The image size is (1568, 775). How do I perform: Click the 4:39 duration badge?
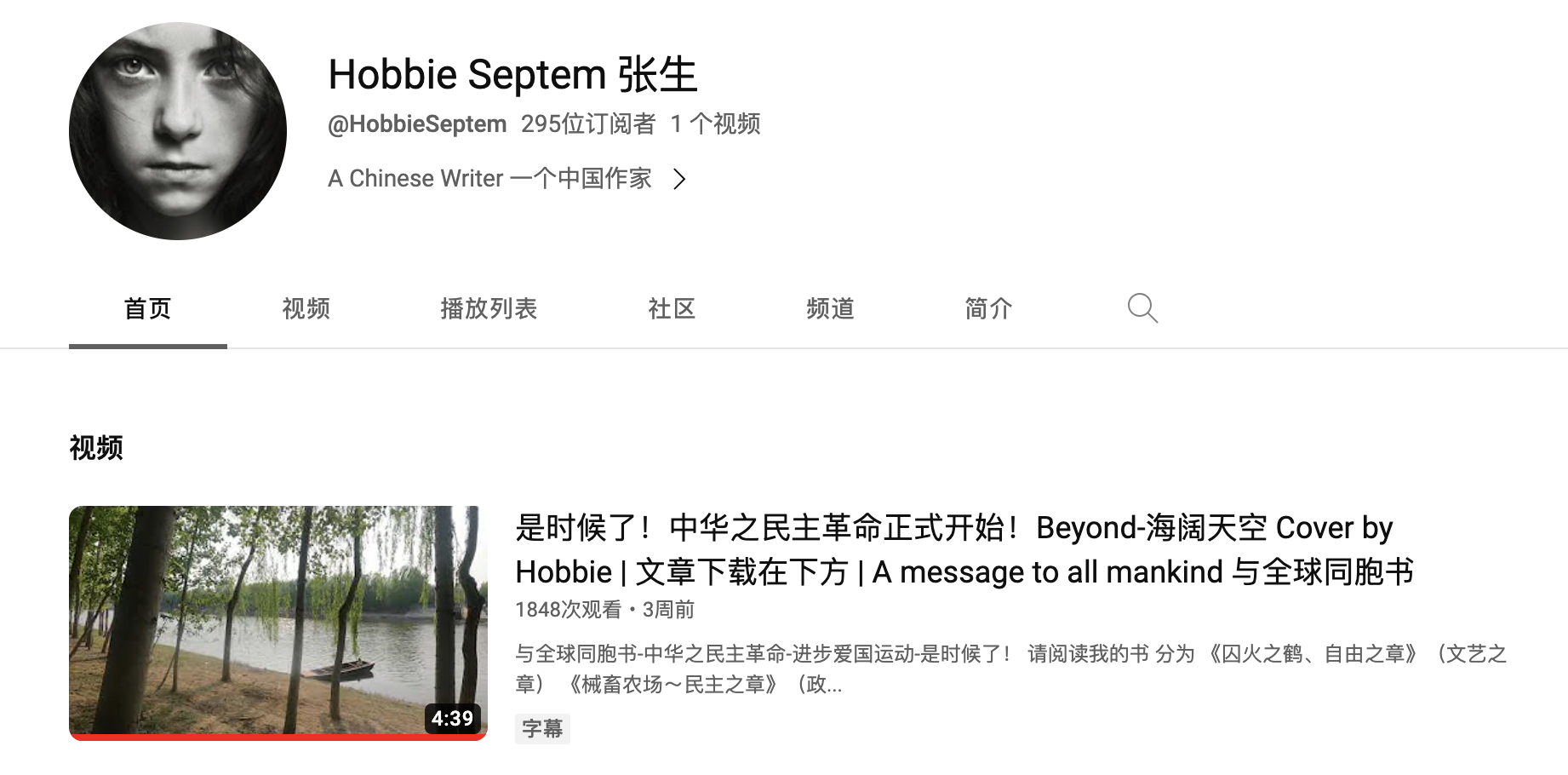coord(452,718)
